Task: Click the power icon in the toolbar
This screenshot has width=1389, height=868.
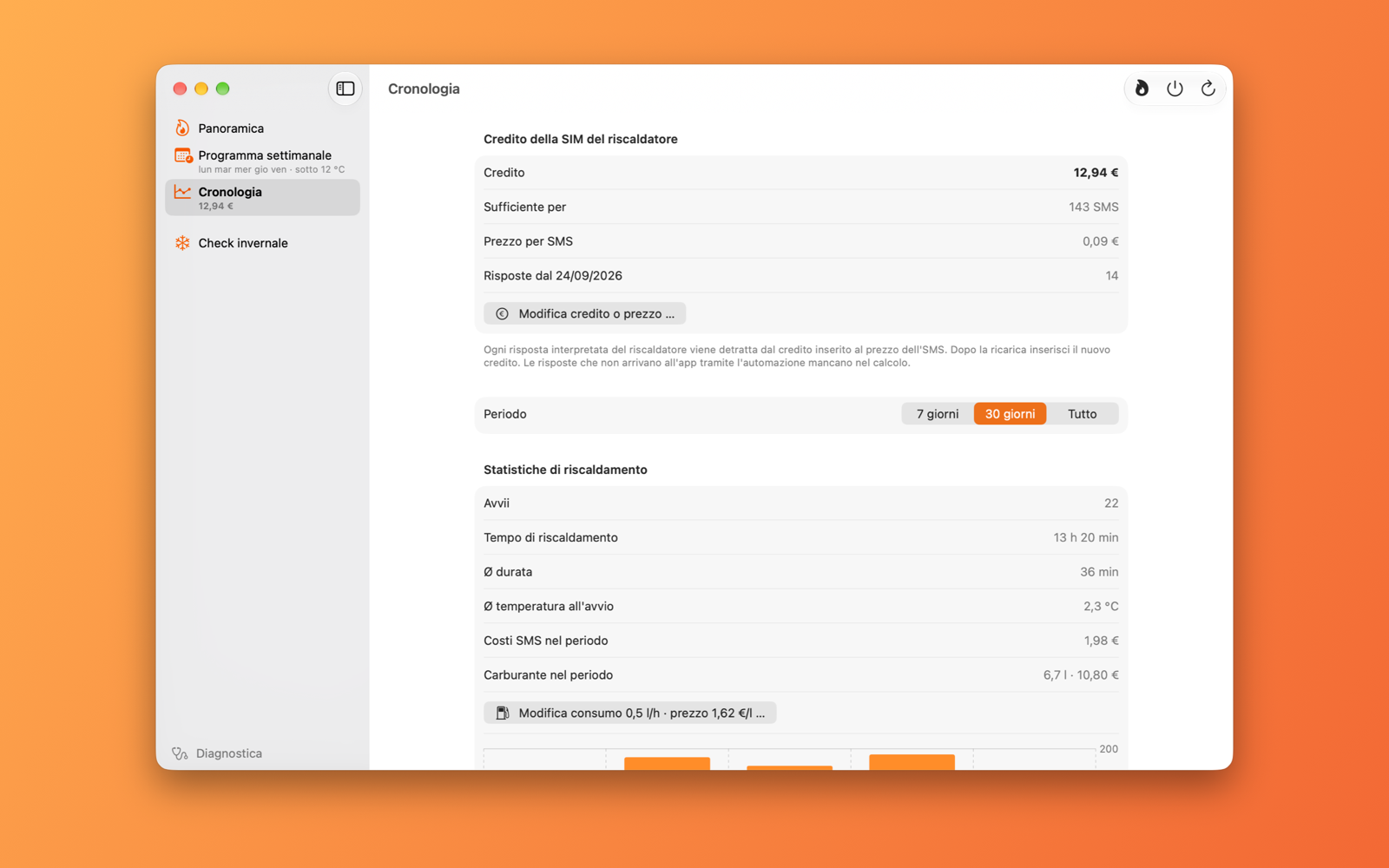Action: tap(1175, 89)
